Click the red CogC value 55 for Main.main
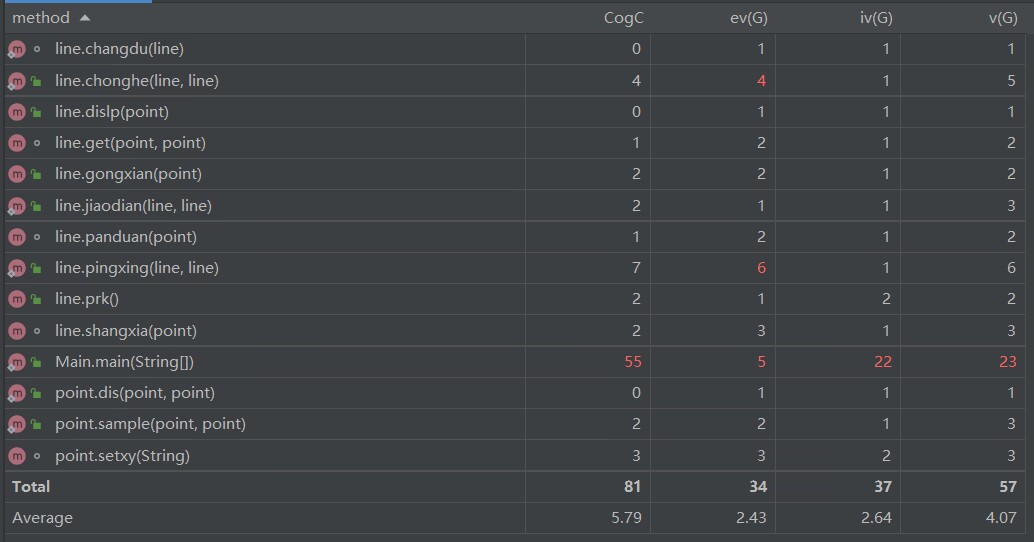The width and height of the screenshot is (1034, 542). click(632, 362)
